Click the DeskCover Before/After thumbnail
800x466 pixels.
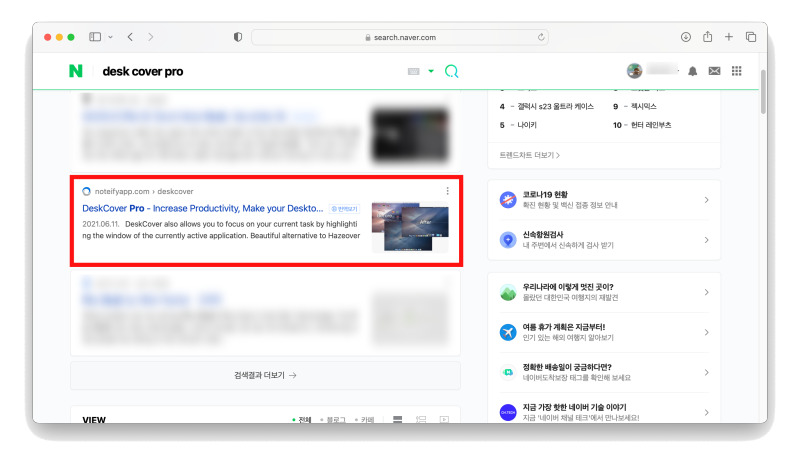click(410, 227)
